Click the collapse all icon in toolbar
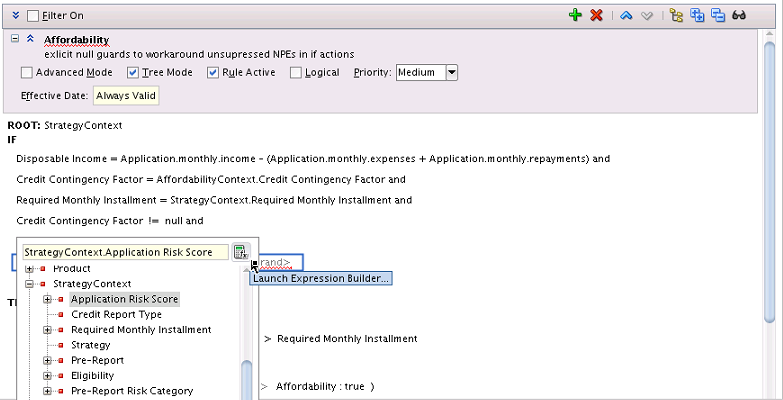The width and height of the screenshot is (783, 400). [718, 15]
